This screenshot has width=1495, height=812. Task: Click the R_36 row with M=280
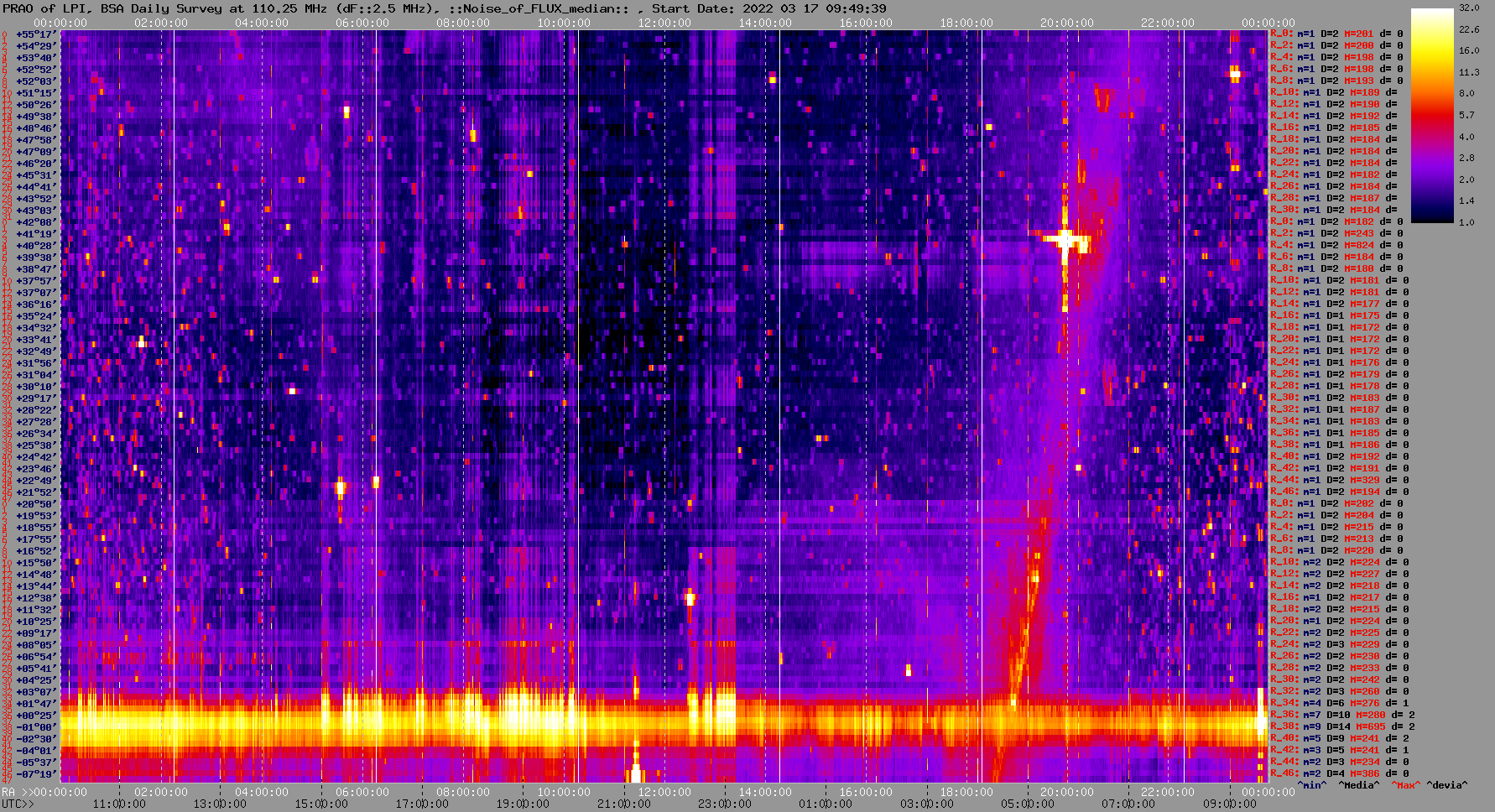click(1342, 715)
